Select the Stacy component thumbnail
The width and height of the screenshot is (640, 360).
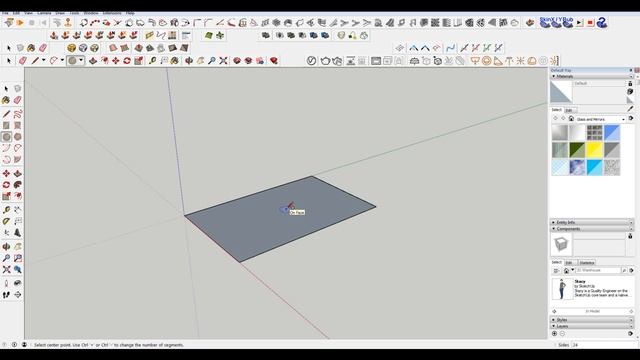(562, 289)
